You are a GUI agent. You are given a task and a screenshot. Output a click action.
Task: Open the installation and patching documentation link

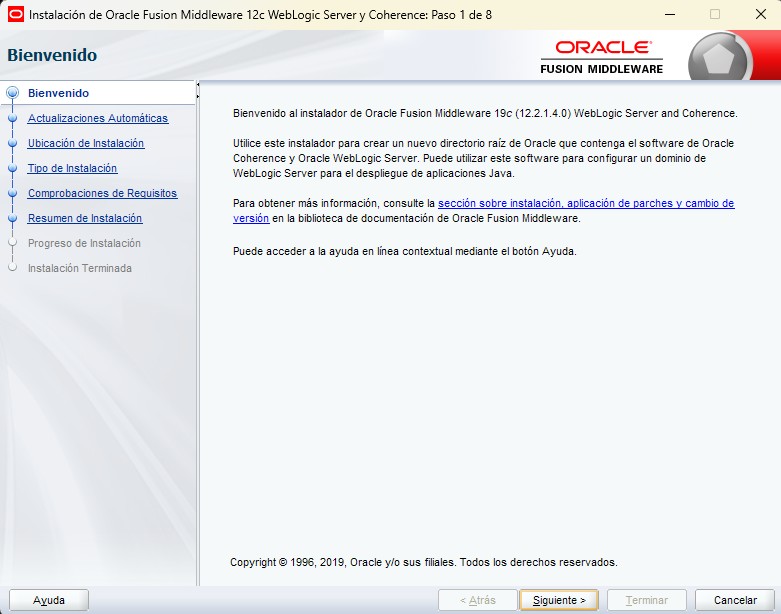pyautogui.click(x=586, y=203)
